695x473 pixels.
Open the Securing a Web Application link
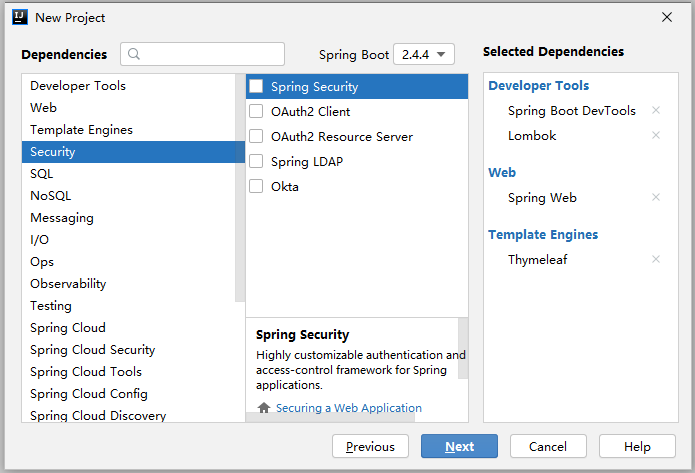(349, 408)
